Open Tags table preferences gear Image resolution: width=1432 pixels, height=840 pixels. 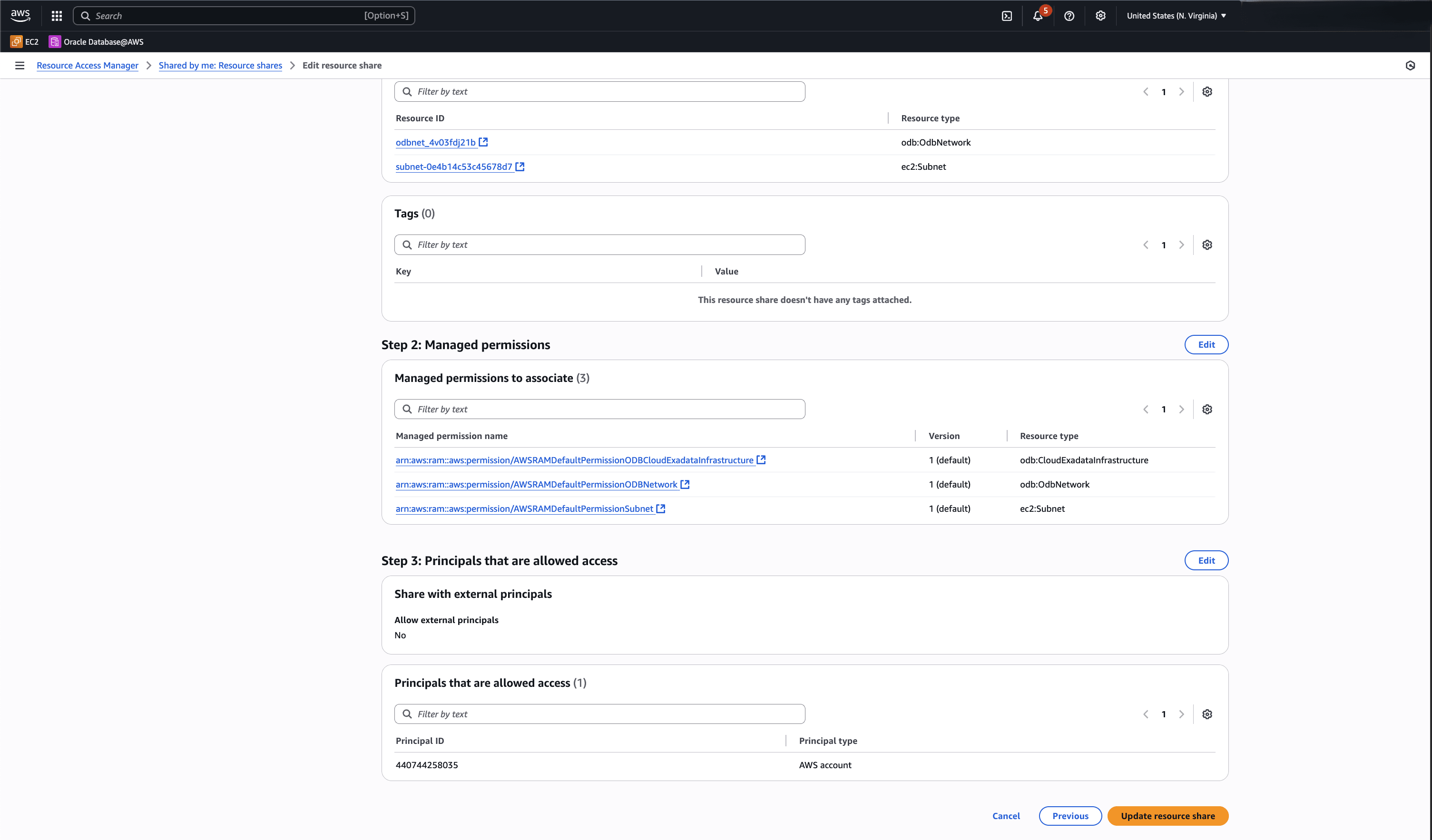coord(1207,245)
